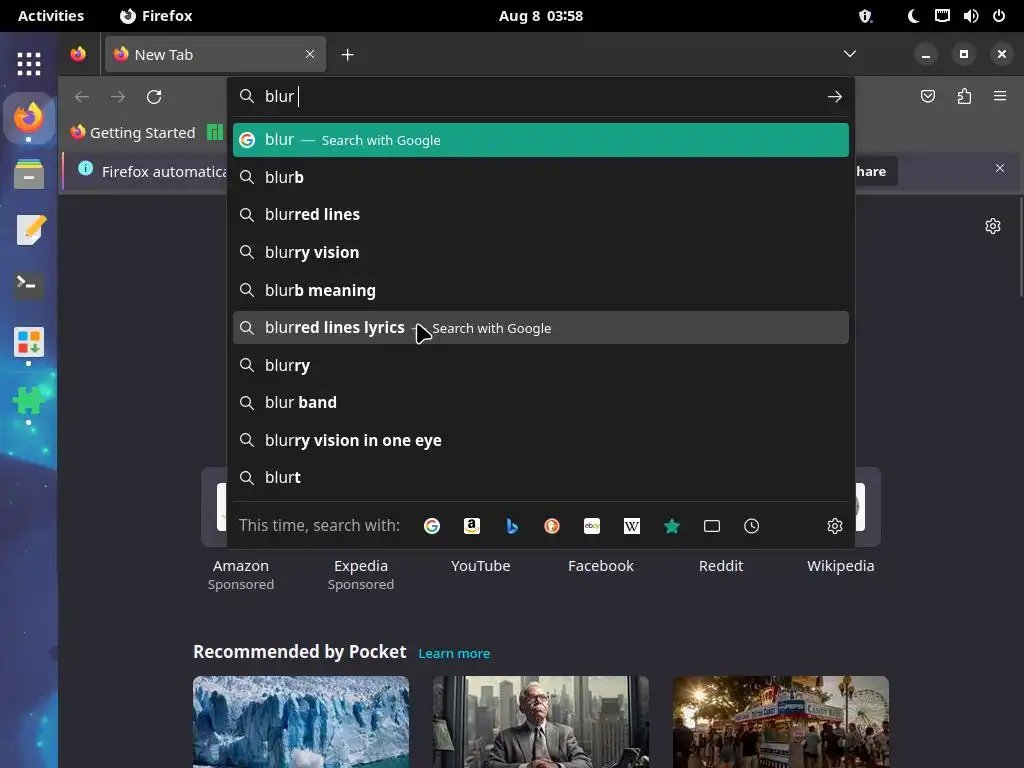
Task: Search bookmarks using the star icon
Action: tap(672, 526)
